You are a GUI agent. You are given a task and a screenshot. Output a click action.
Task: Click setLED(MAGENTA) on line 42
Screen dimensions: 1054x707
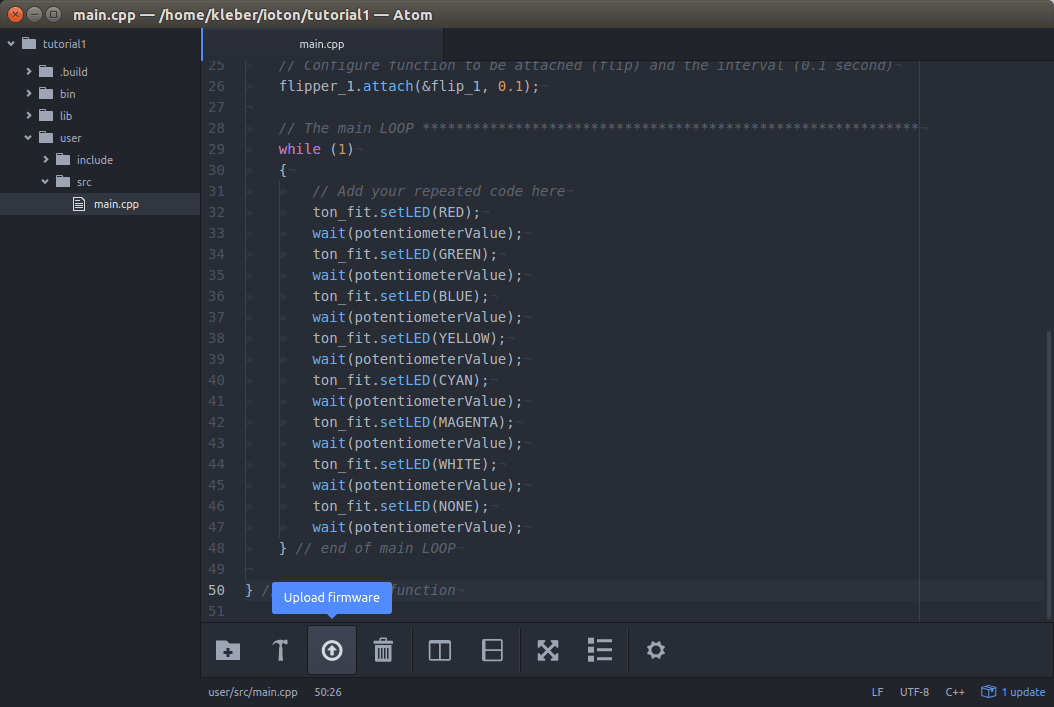click(443, 422)
